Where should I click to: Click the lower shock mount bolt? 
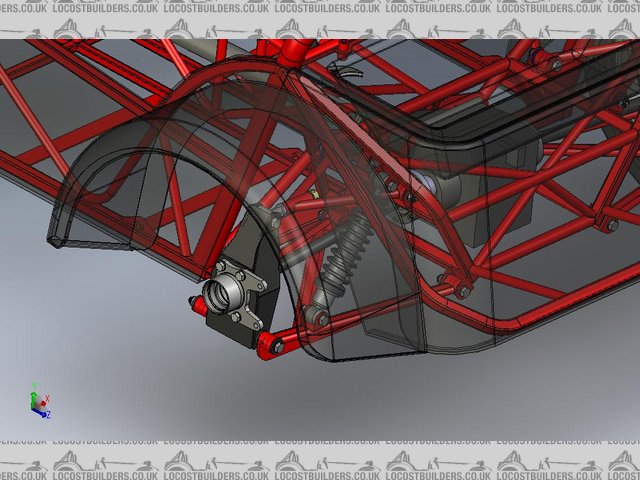pos(322,317)
